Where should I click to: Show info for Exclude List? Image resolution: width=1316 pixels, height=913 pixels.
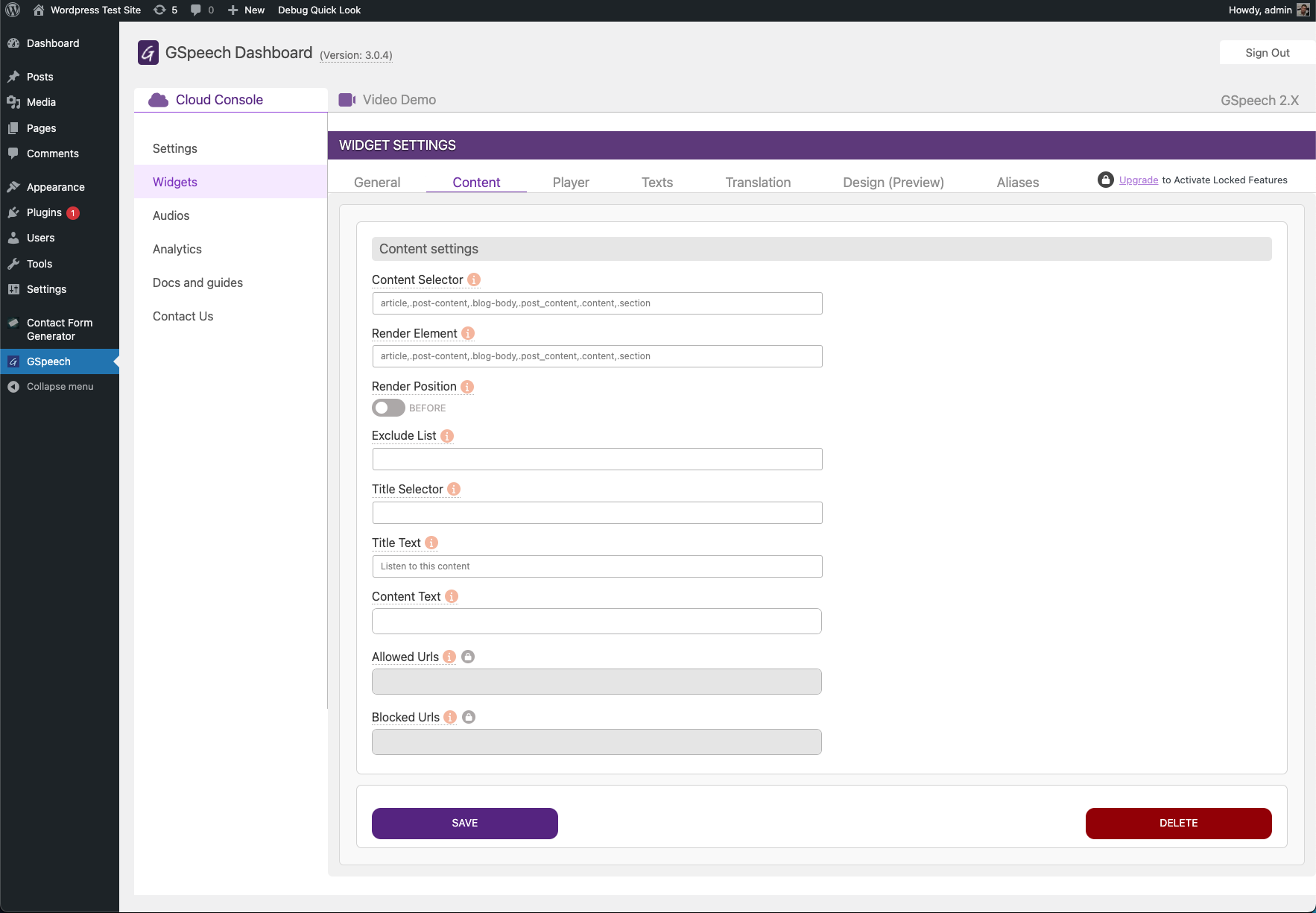point(447,435)
